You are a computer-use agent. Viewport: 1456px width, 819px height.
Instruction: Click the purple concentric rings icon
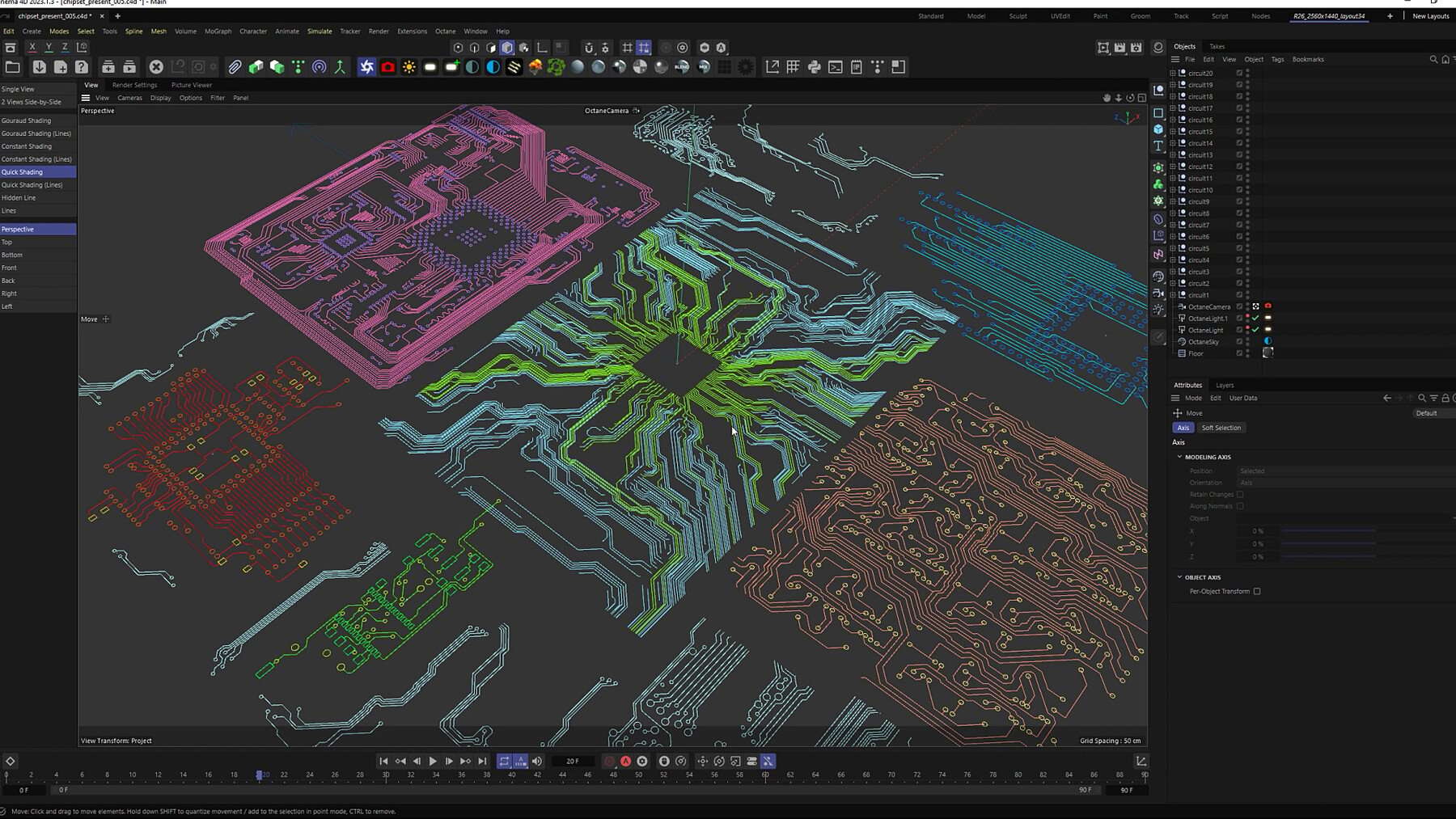320,67
